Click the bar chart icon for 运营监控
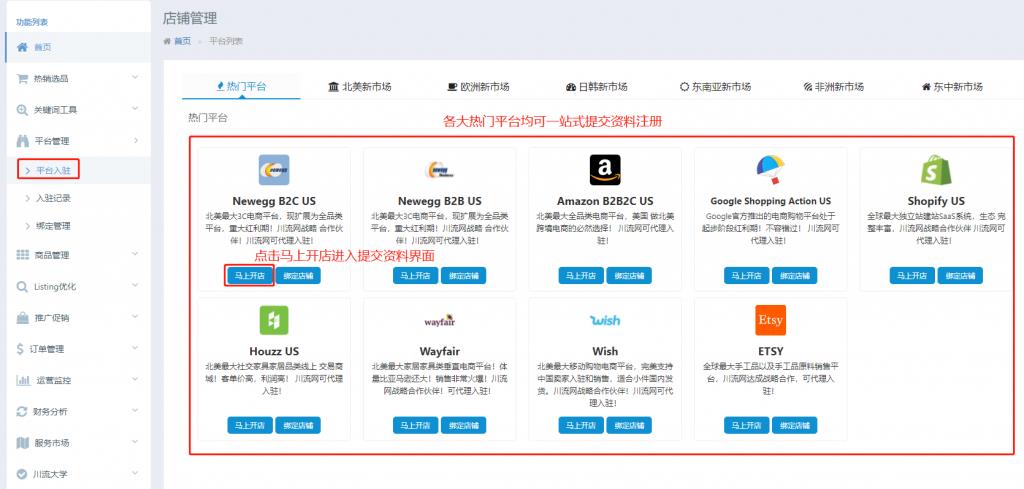Viewport: 1024px width, 489px height. coord(23,380)
